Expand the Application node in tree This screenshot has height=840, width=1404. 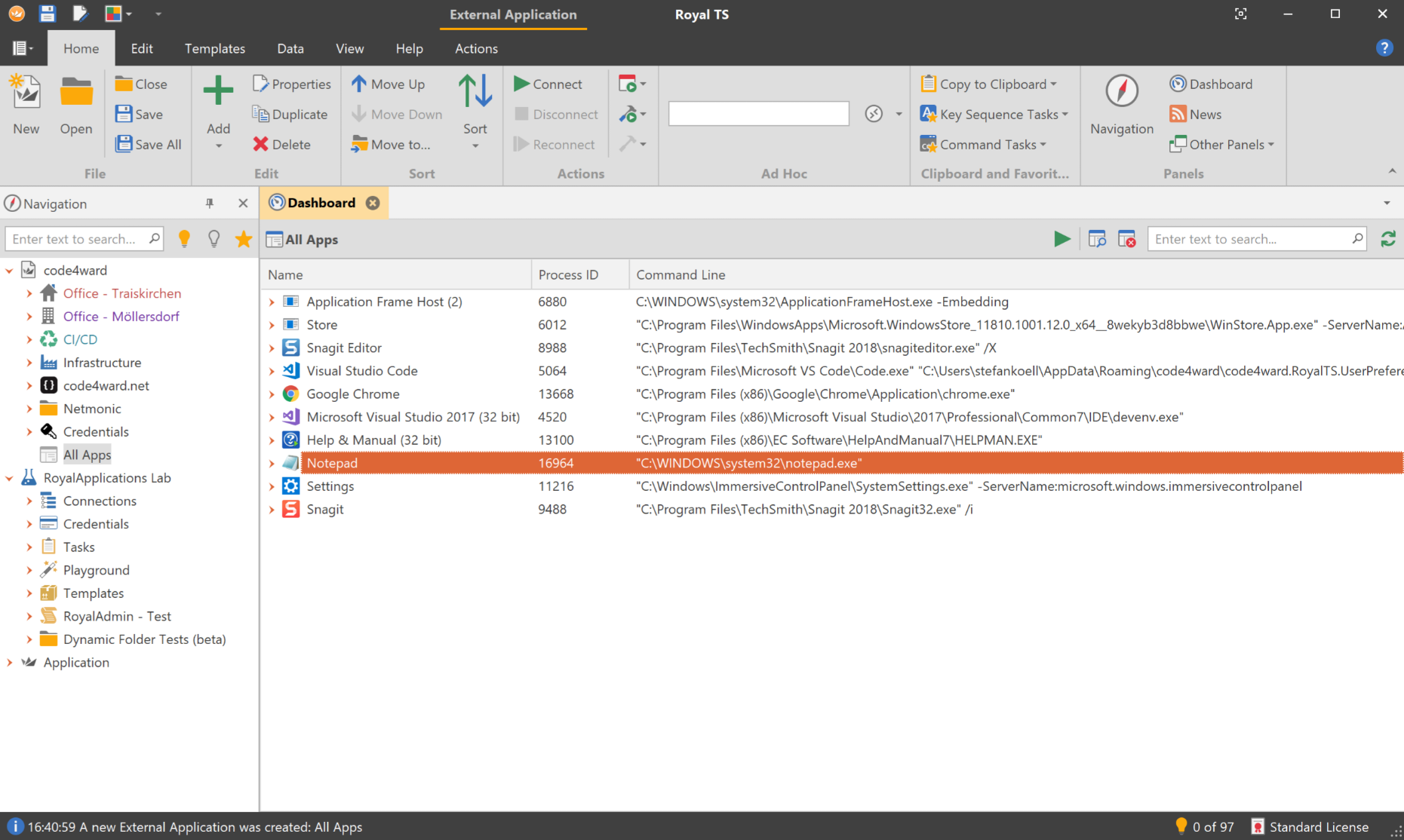pyautogui.click(x=9, y=662)
